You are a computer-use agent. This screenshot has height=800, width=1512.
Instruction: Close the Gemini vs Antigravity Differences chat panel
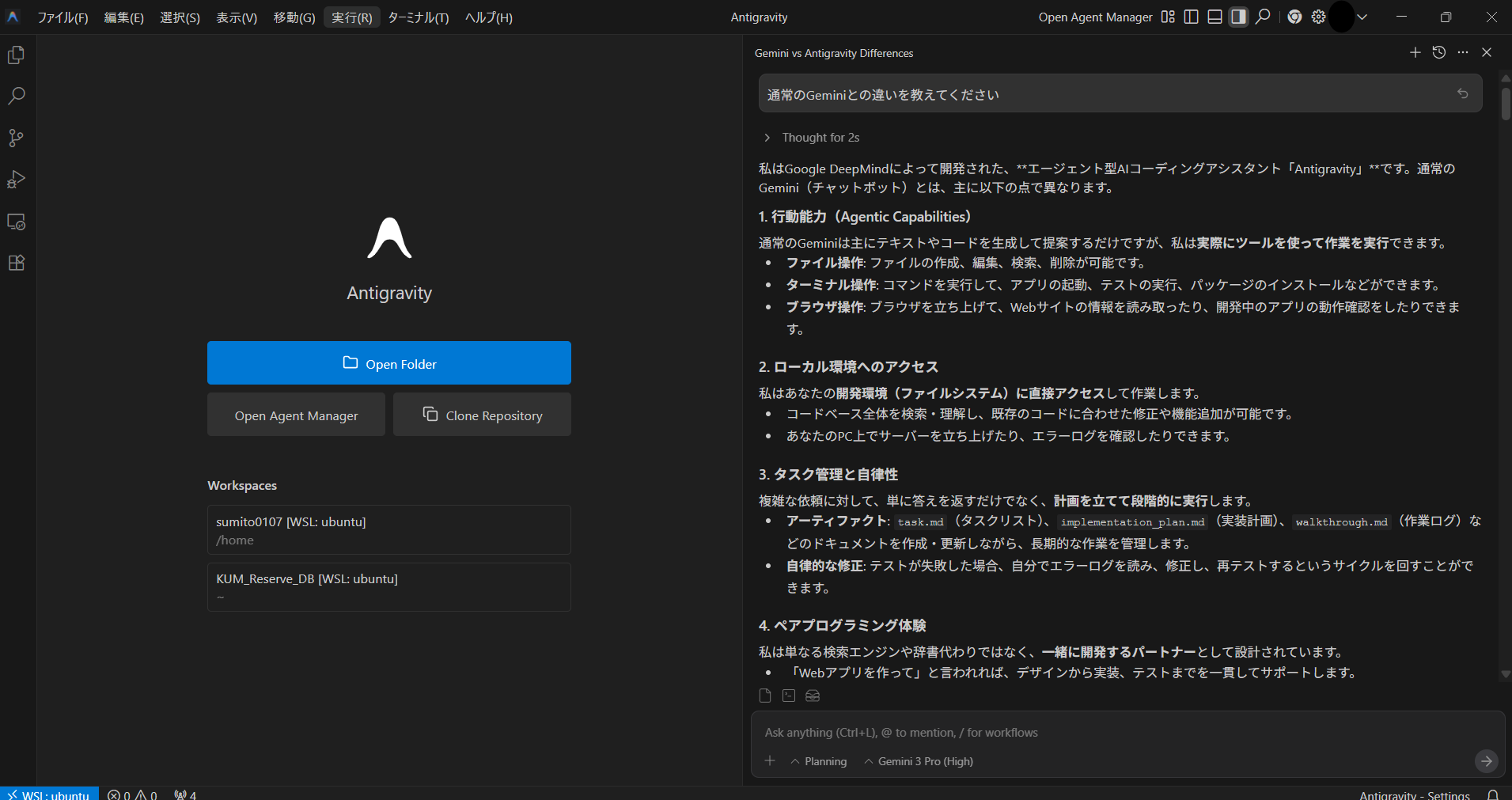tap(1487, 52)
